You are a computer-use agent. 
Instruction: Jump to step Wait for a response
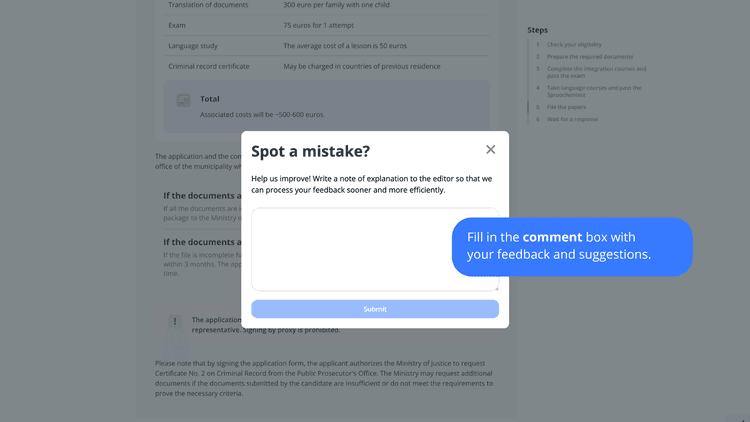[x=573, y=119]
